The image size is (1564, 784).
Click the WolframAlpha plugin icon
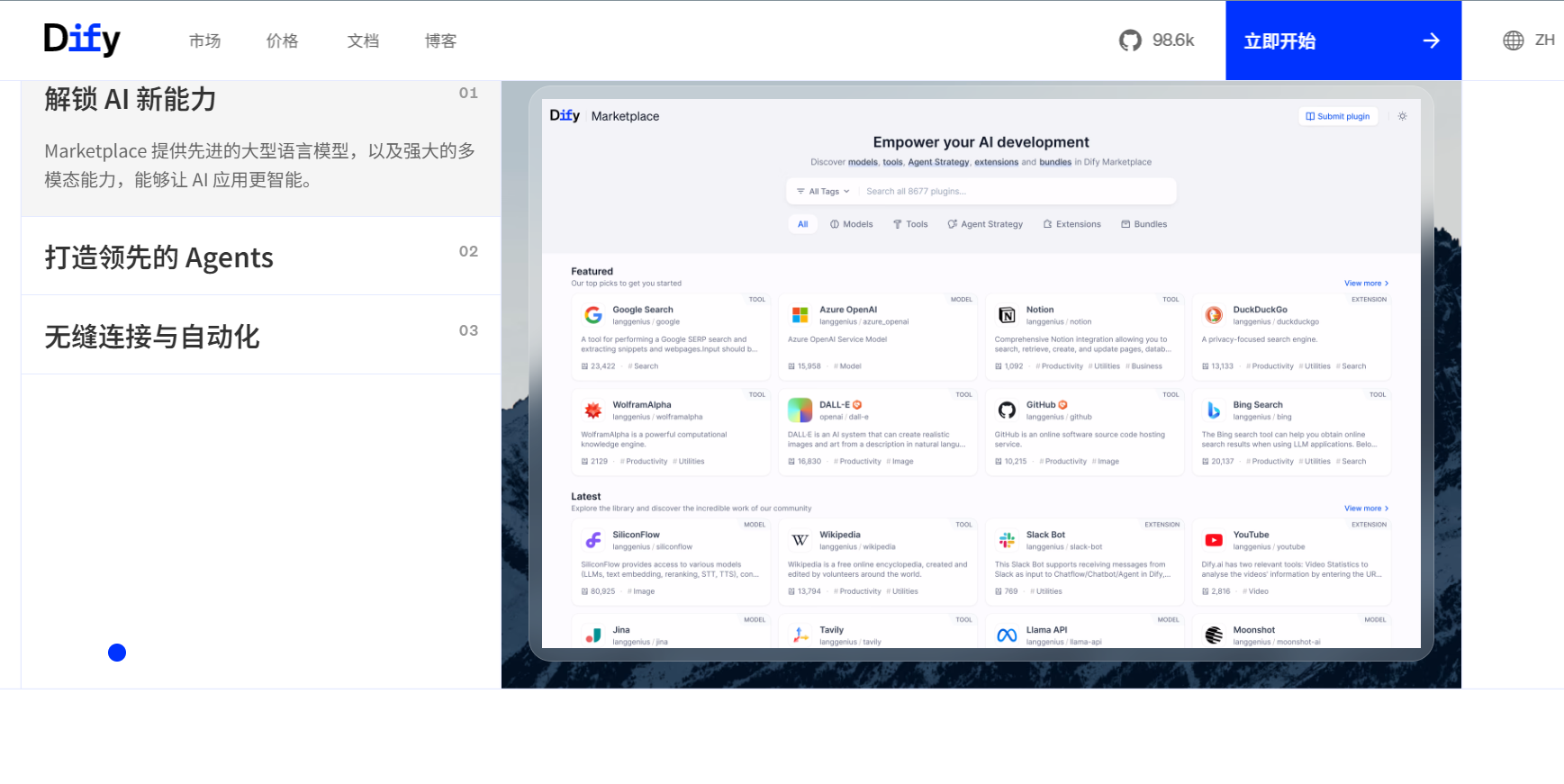(593, 410)
